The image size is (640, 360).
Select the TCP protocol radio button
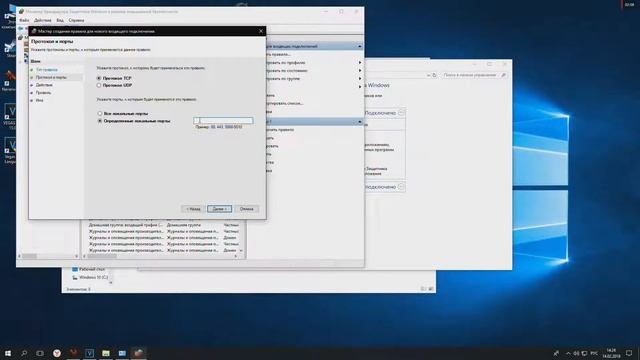click(99, 78)
